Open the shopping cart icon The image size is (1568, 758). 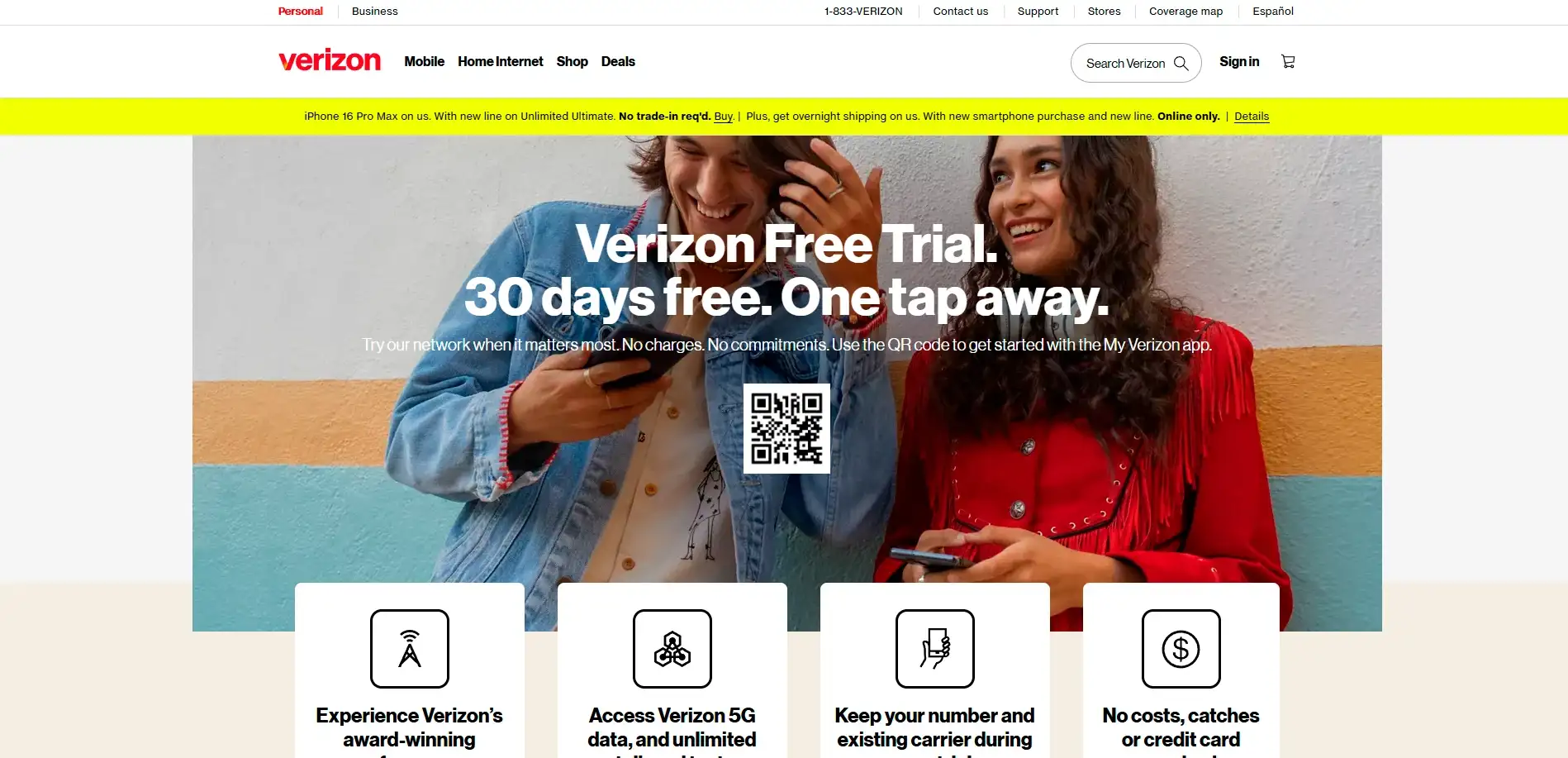click(1288, 61)
